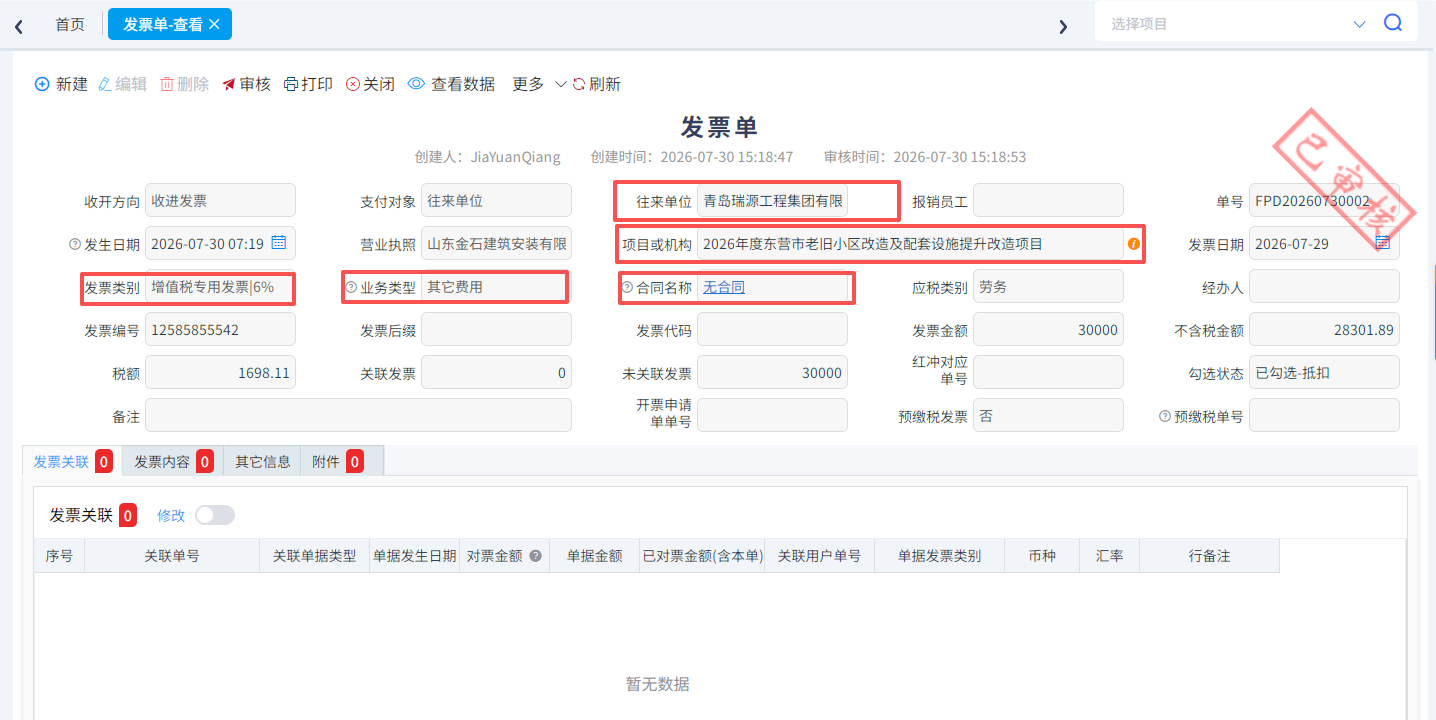
Task: Open calendar icon in 发生日期 field
Action: (x=279, y=243)
